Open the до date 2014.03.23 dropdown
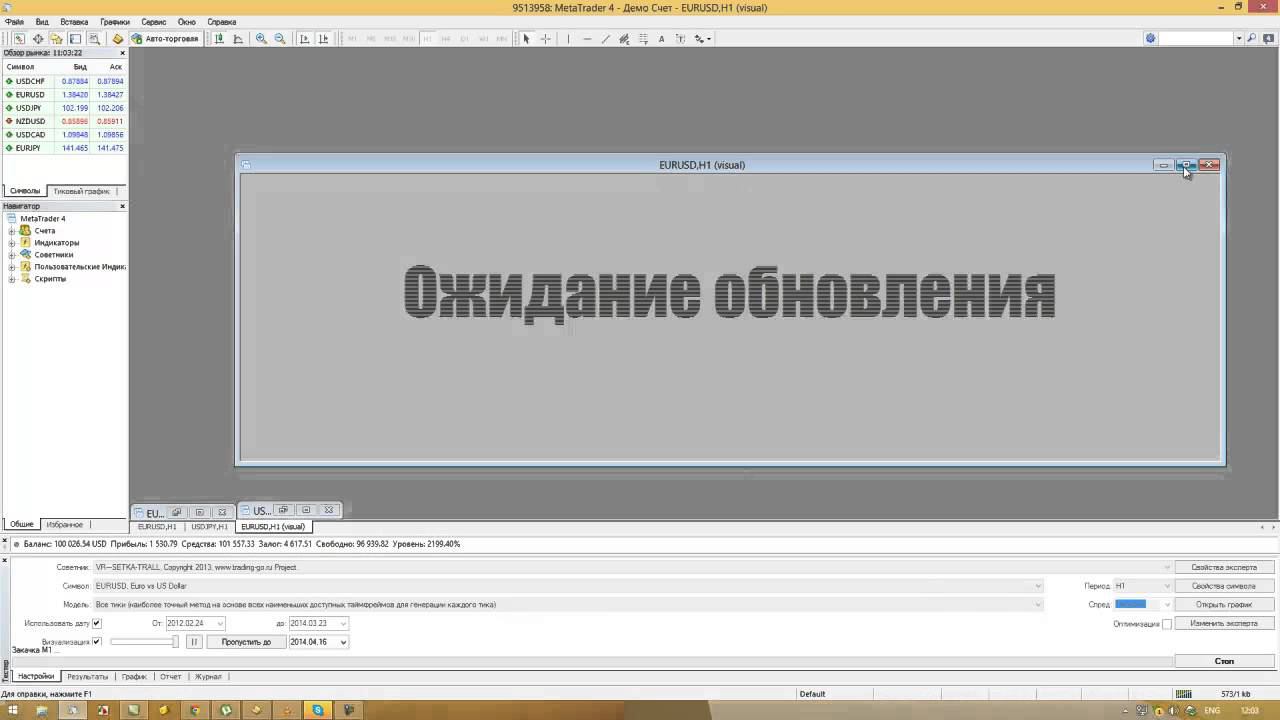The height and width of the screenshot is (720, 1280). point(344,623)
